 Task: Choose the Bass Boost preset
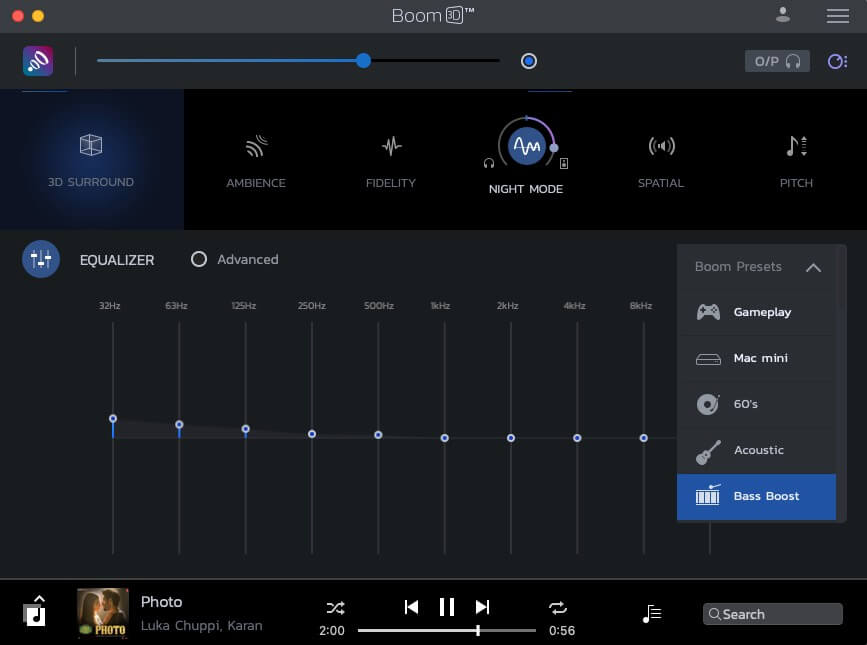click(756, 496)
